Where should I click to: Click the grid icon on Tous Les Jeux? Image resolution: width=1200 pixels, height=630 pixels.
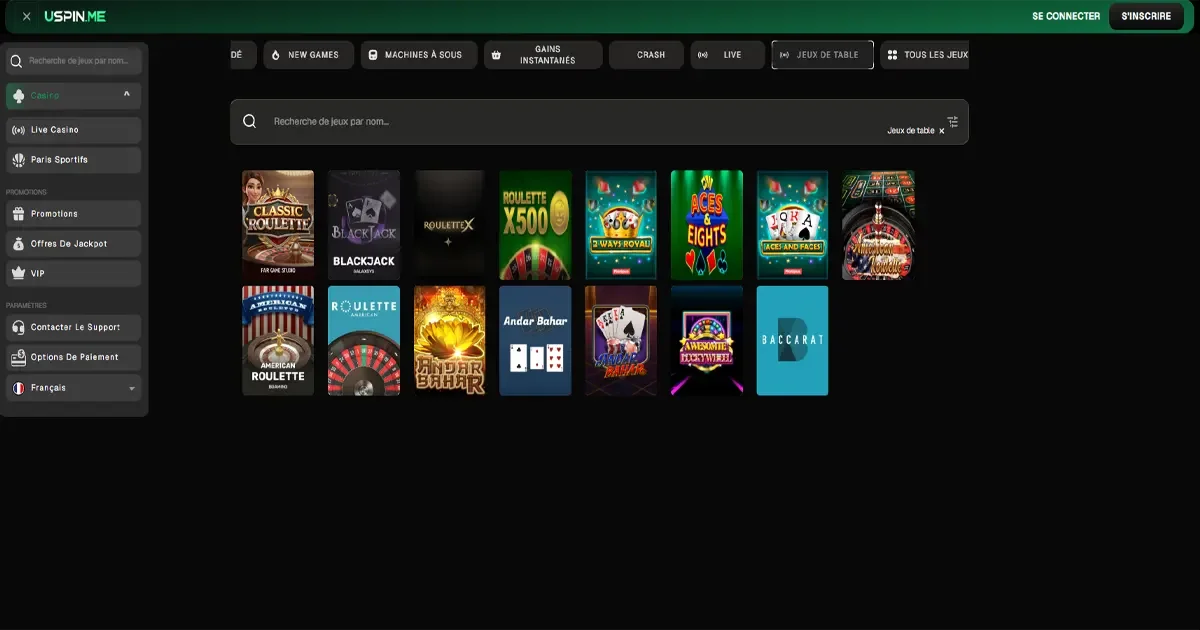click(x=893, y=55)
